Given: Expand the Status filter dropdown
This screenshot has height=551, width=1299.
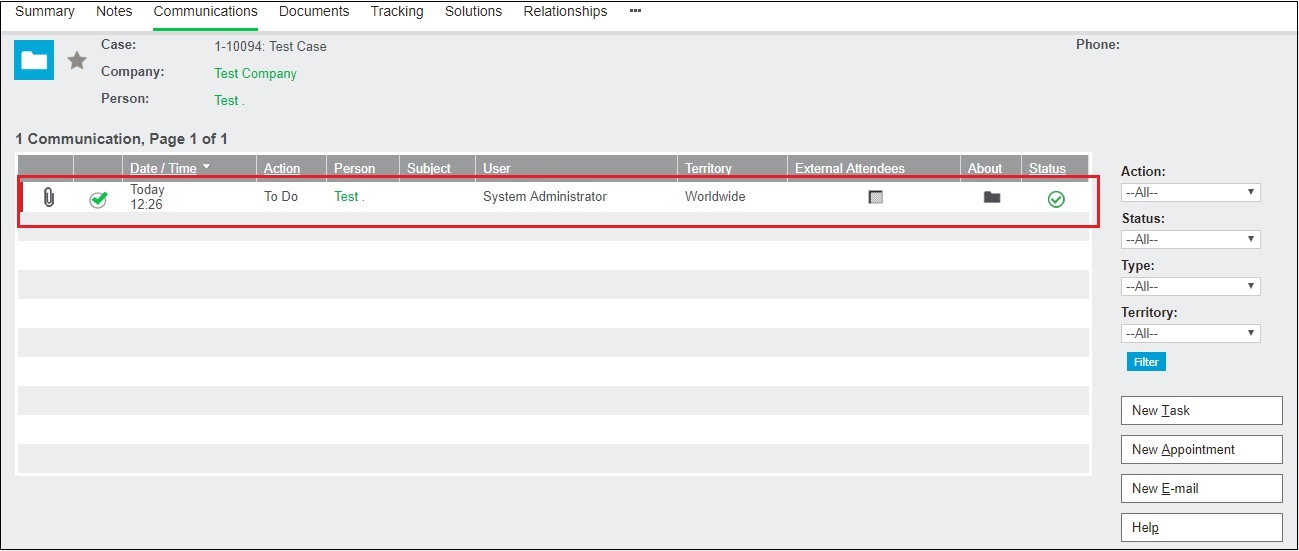Looking at the screenshot, I should coord(1190,239).
